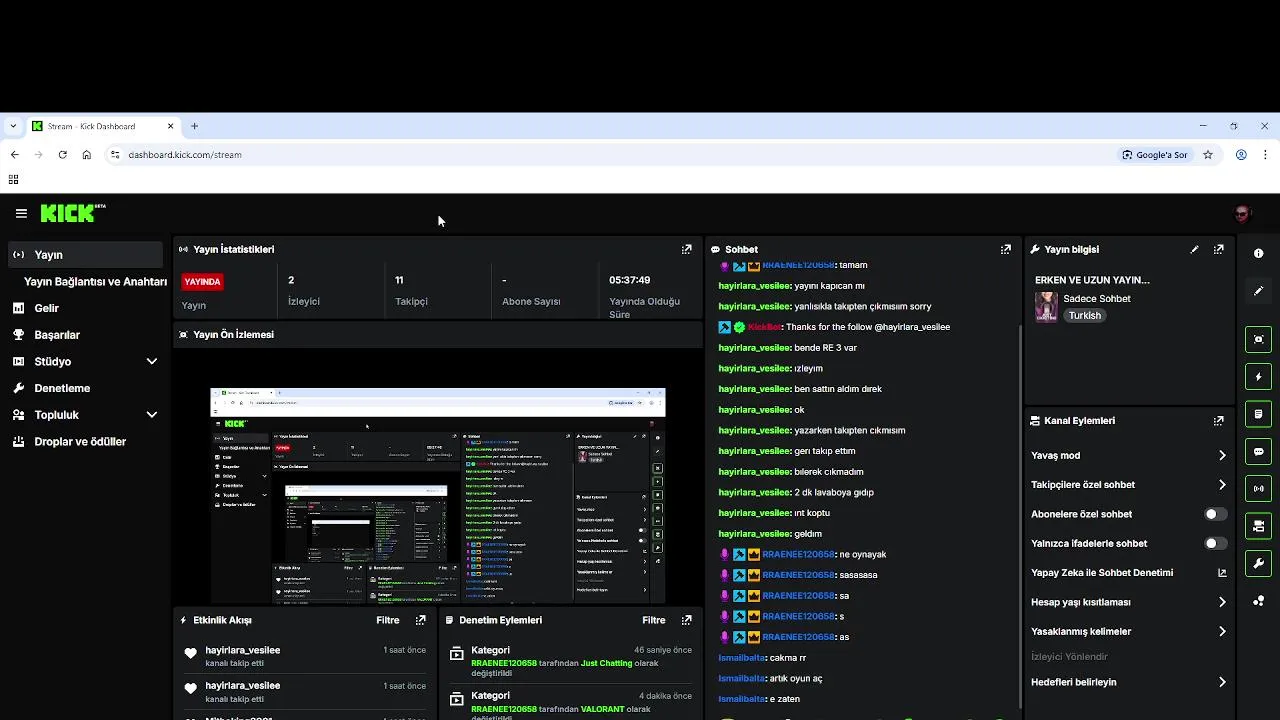1280x720 pixels.
Task: Toggle the broadcast signal widget icon in the right sidebar
Action: (1259, 489)
